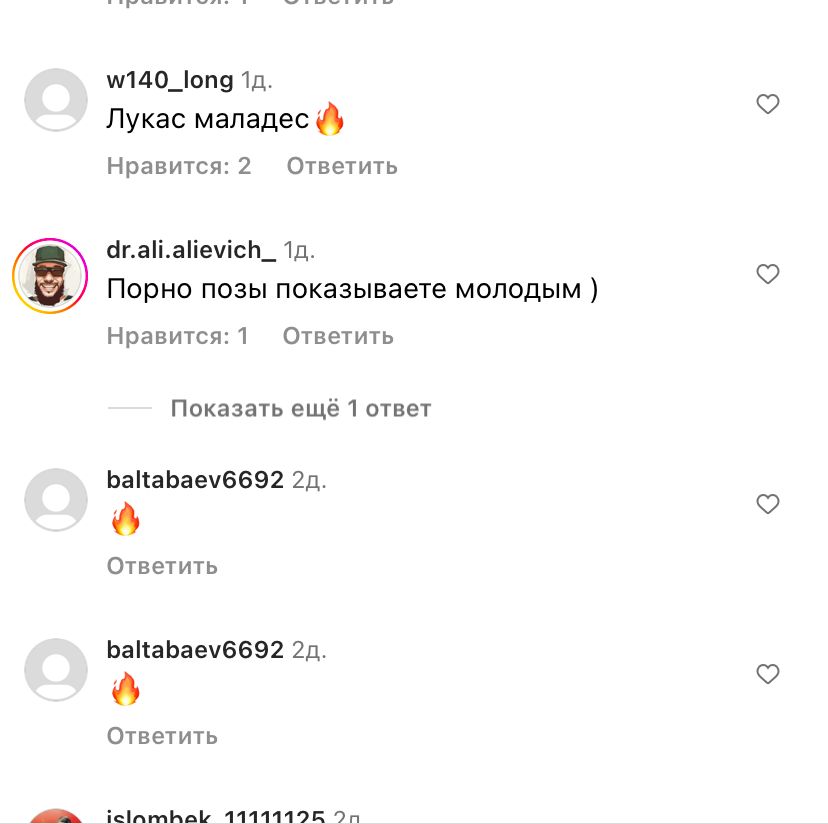Screen dimensions: 828x824
Task: Open first baltabaev6692 username link
Action: pos(195,480)
